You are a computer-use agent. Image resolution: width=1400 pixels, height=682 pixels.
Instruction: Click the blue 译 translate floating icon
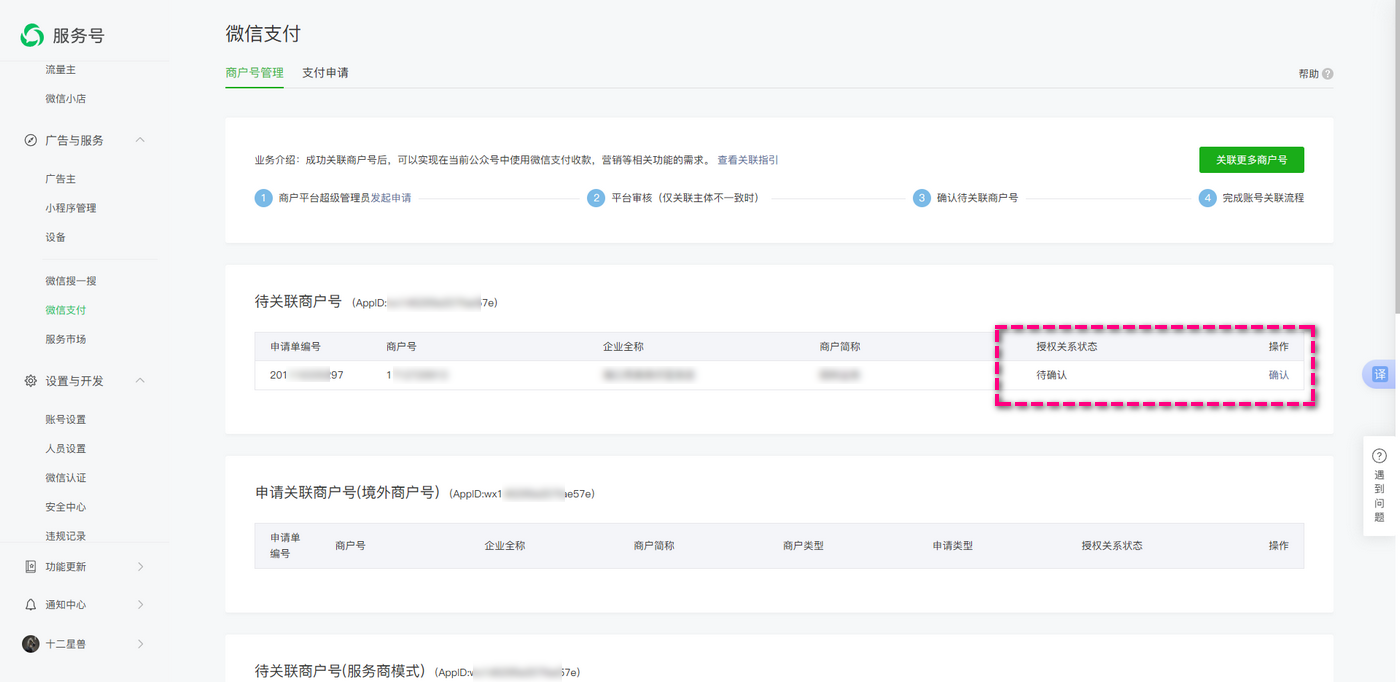(x=1381, y=374)
